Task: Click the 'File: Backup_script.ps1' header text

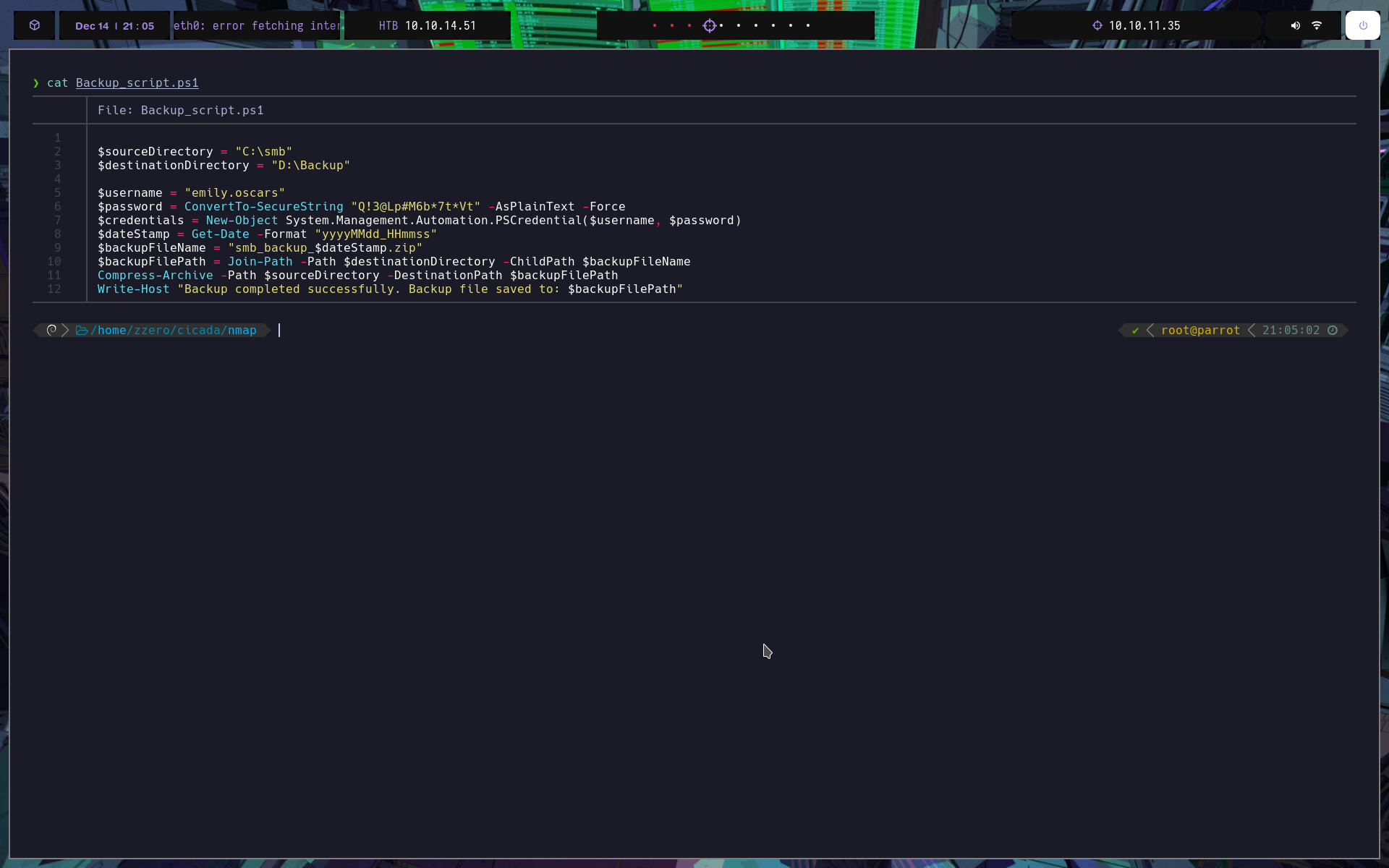Action: (181, 110)
